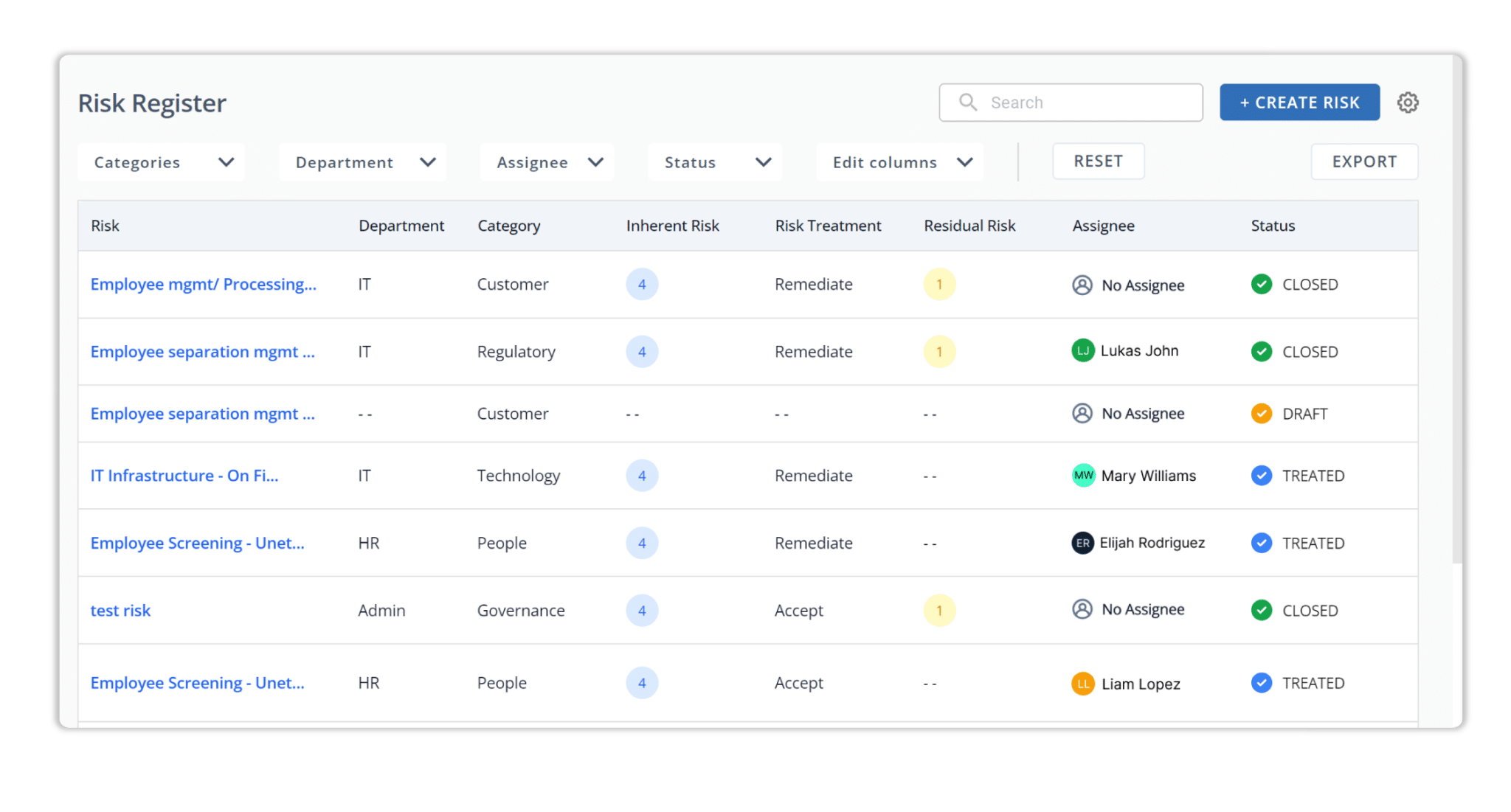Click inherent risk badge 4 in Elijah Rodriguez row
The image size is (1511, 812).
point(642,544)
